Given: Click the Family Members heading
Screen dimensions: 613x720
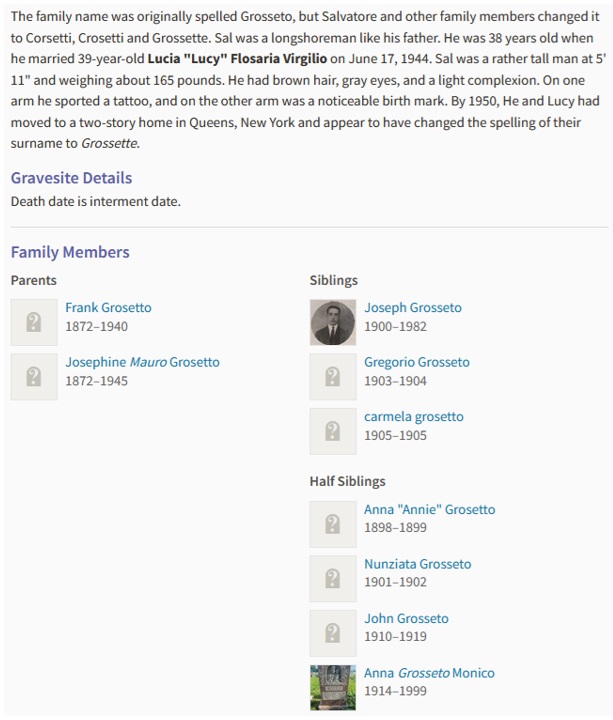Looking at the screenshot, I should point(70,252).
